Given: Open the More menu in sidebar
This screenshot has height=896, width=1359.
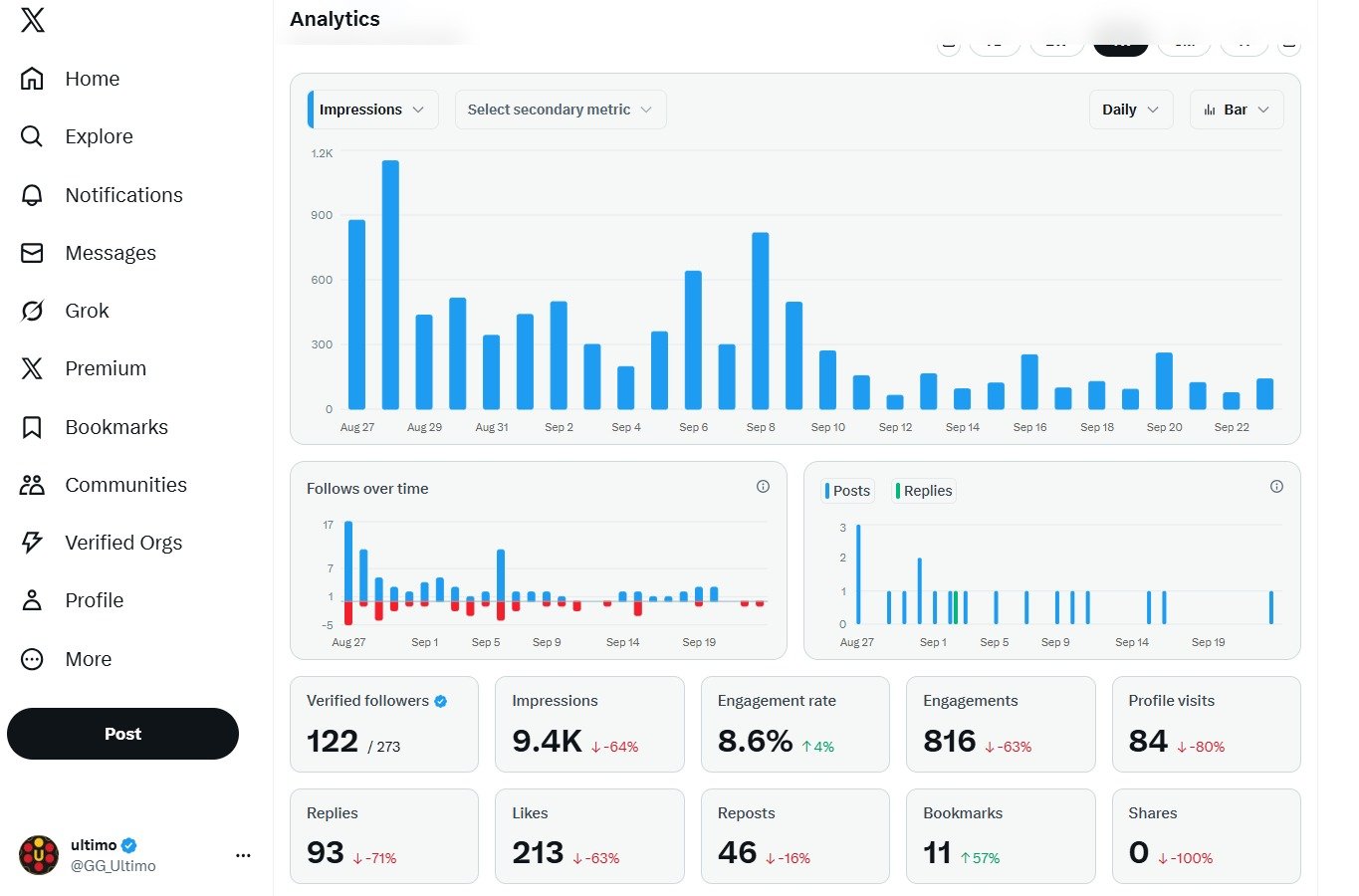Looking at the screenshot, I should click(88, 659).
